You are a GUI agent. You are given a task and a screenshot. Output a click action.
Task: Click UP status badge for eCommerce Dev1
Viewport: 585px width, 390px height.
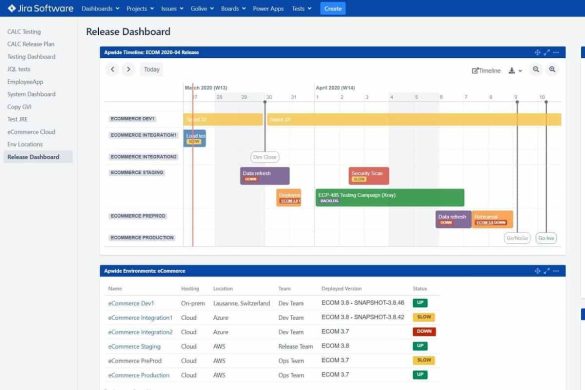tap(420, 303)
